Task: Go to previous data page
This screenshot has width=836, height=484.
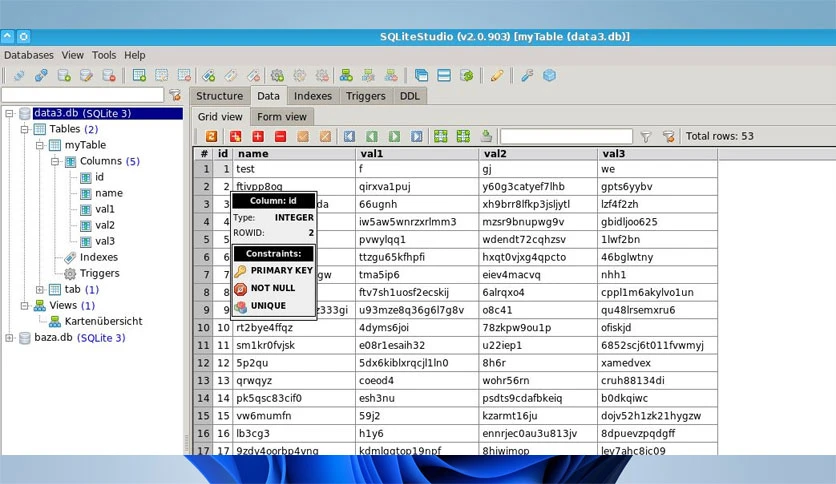Action: [x=372, y=136]
